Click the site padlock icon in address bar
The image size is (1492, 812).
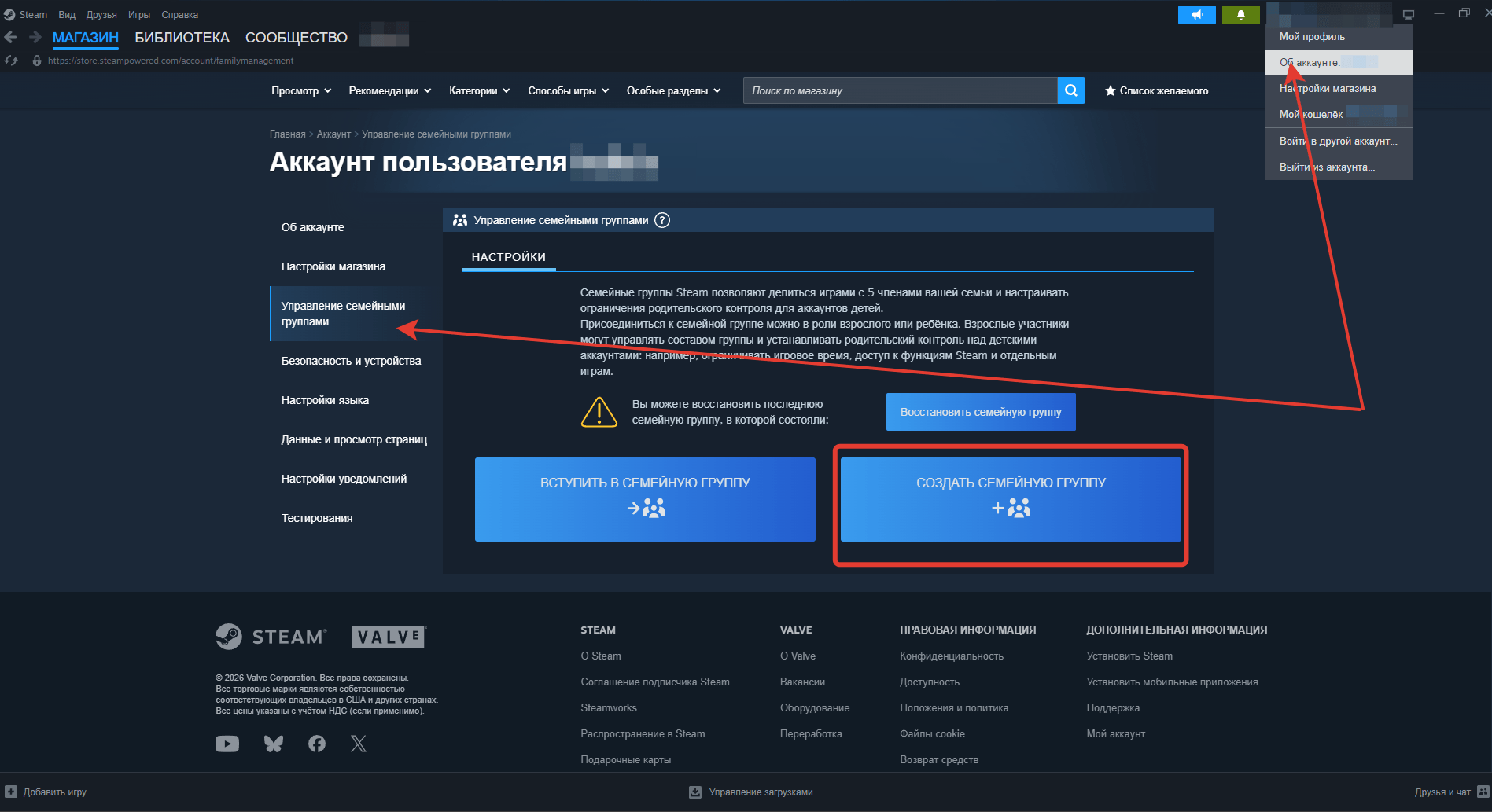(x=36, y=61)
